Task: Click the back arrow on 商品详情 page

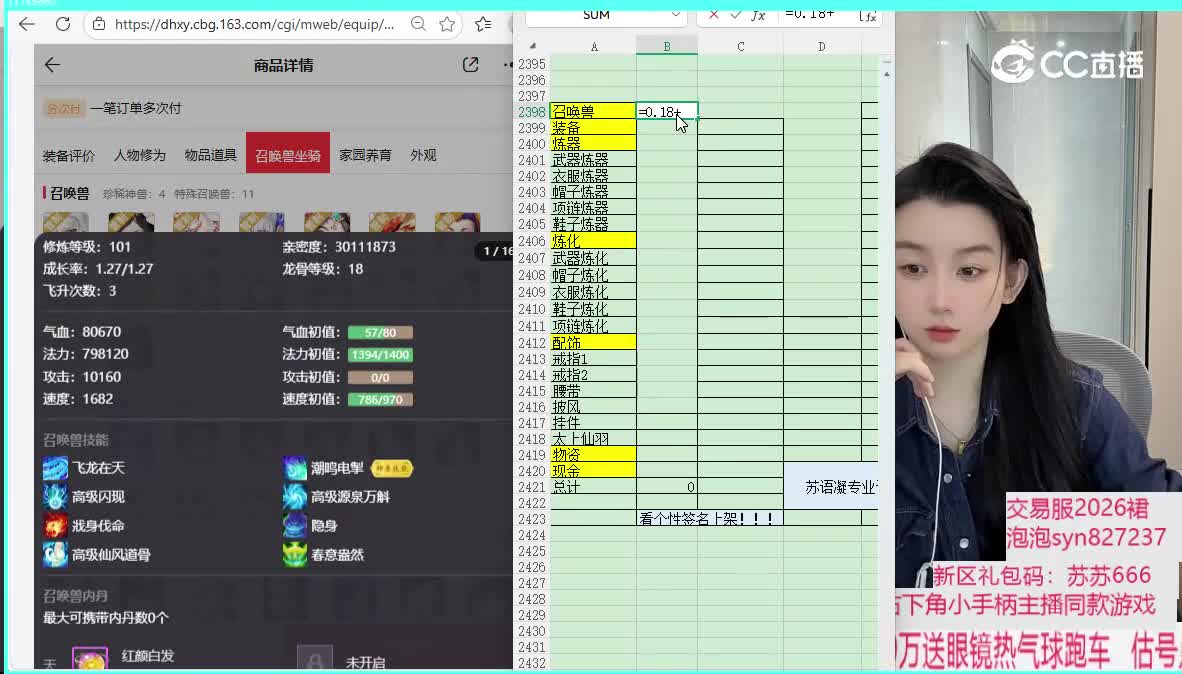Action: click(52, 65)
